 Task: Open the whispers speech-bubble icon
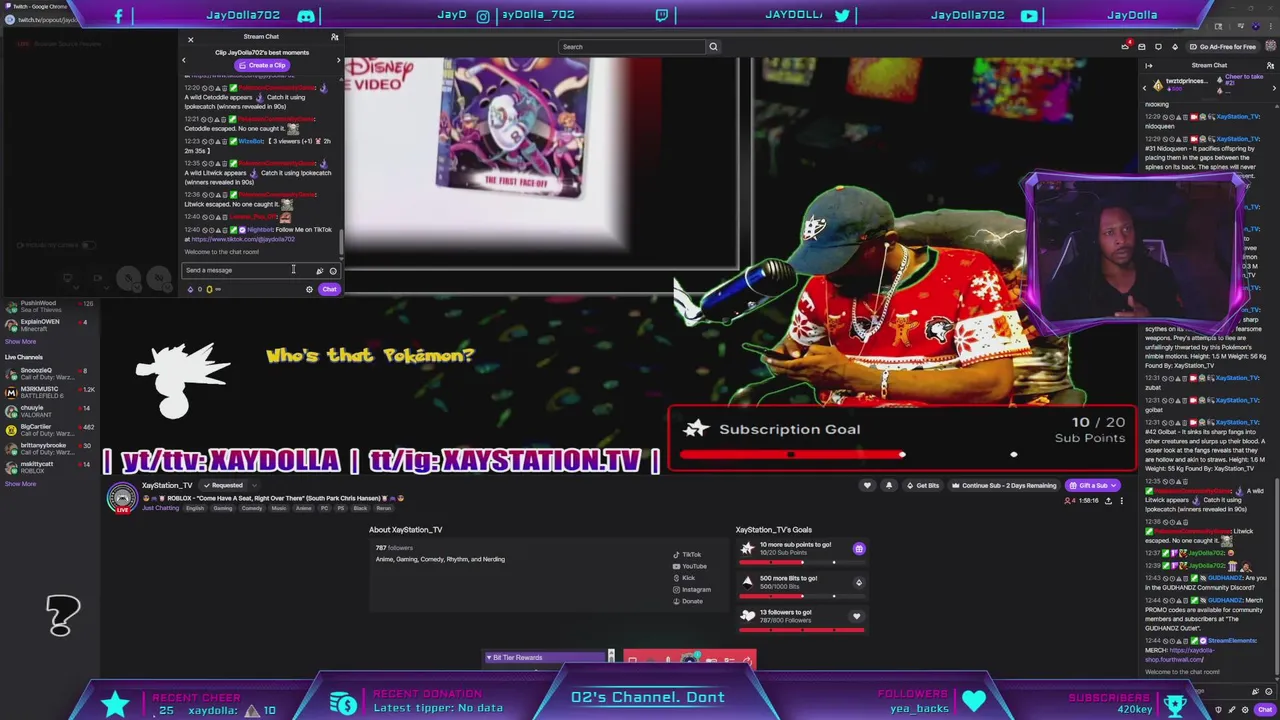coord(1158,47)
